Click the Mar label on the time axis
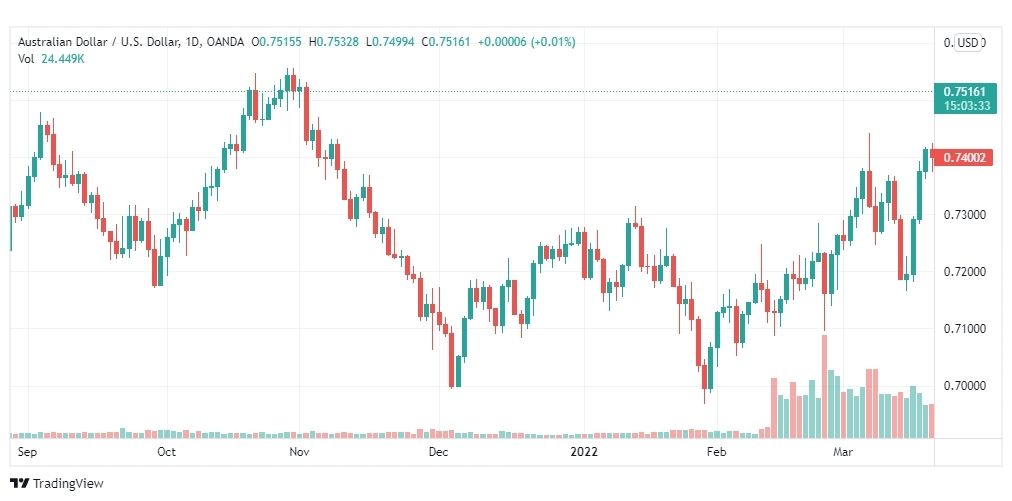1012x501 pixels. [x=842, y=452]
